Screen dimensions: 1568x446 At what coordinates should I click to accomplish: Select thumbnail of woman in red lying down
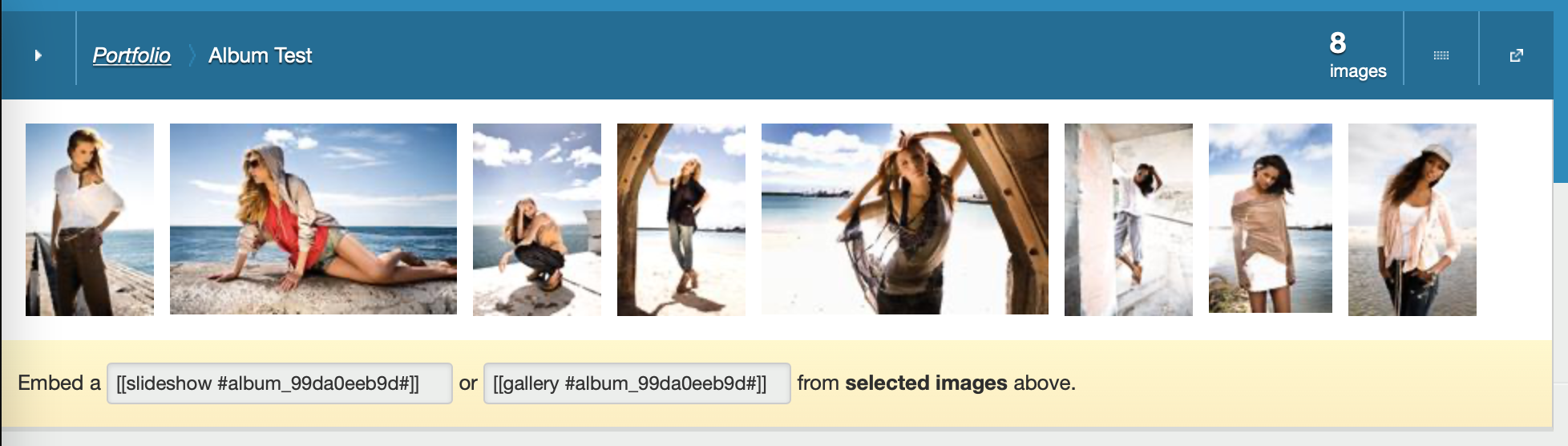pyautogui.click(x=313, y=219)
